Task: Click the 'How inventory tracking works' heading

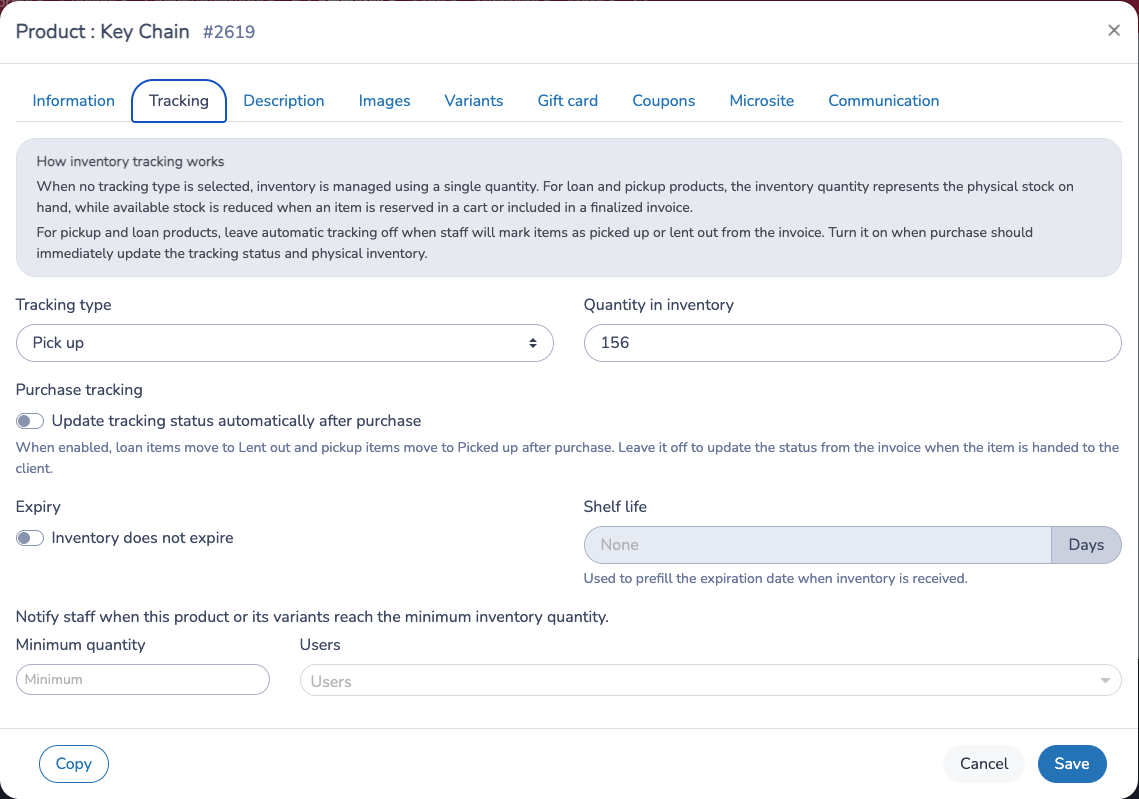Action: [130, 161]
